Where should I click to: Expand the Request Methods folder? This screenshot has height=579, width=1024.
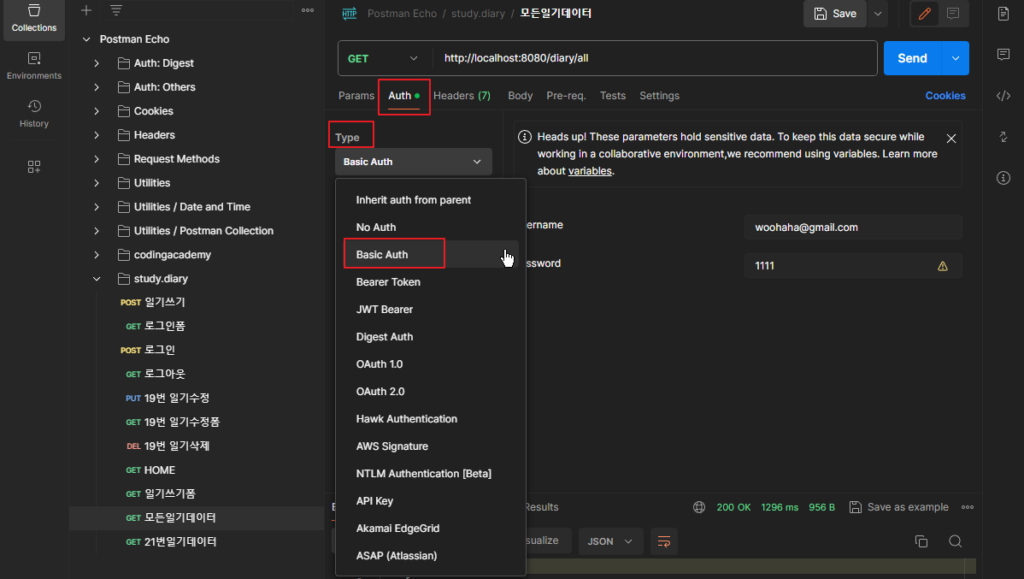[x=97, y=159]
